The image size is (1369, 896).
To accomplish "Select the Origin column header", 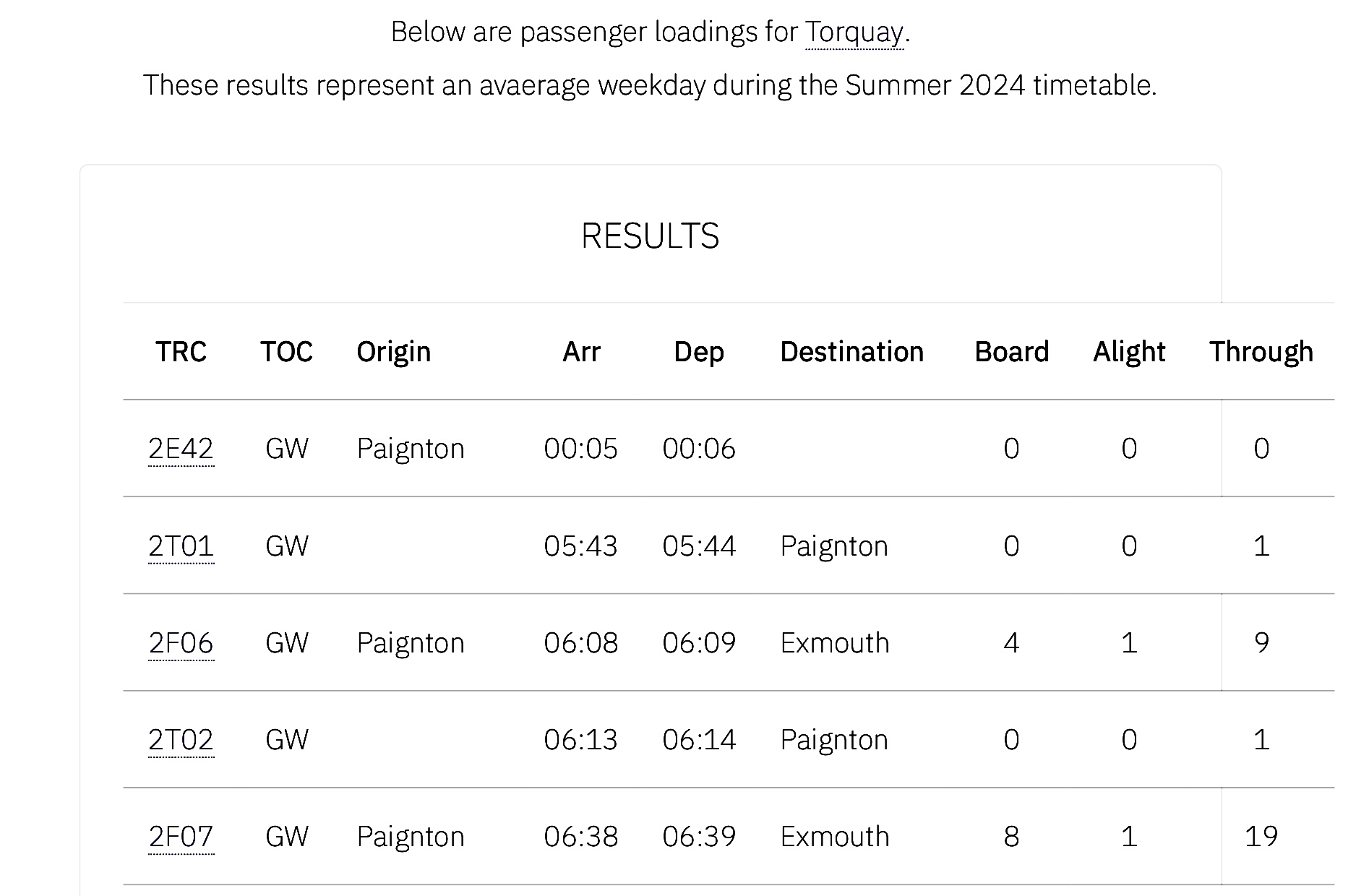I will (393, 352).
